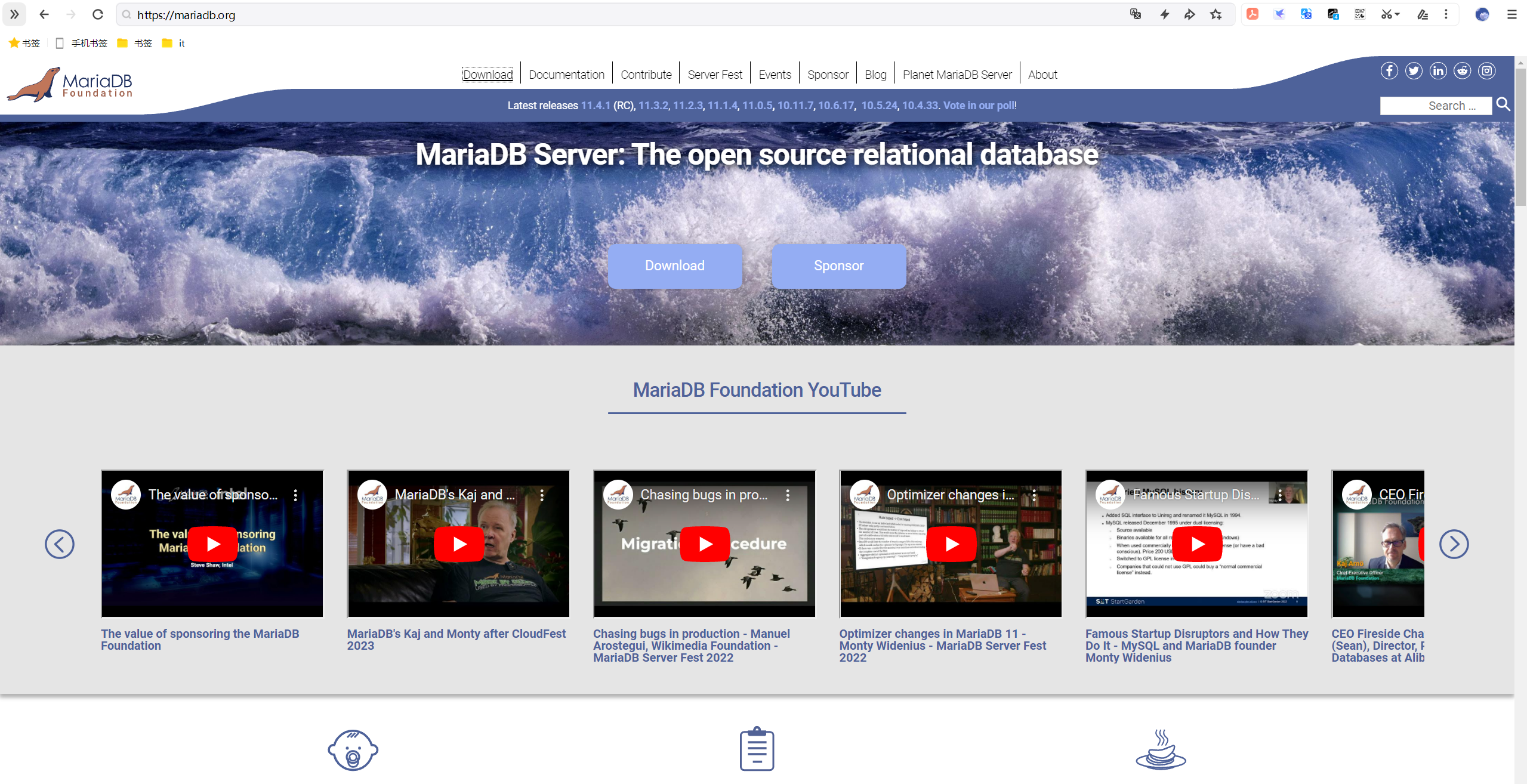Open the Blog menu item
The width and height of the screenshot is (1527, 784).
(x=875, y=75)
